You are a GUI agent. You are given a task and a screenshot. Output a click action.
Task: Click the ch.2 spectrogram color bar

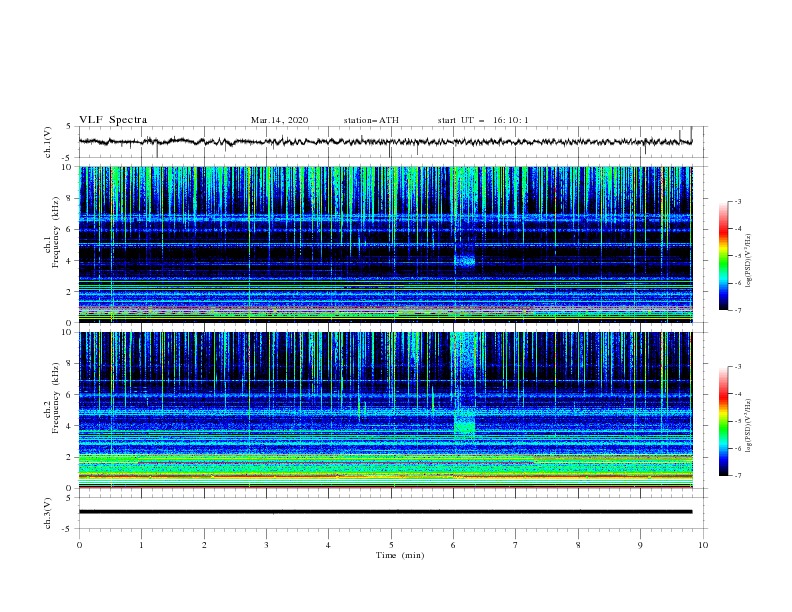(x=723, y=421)
